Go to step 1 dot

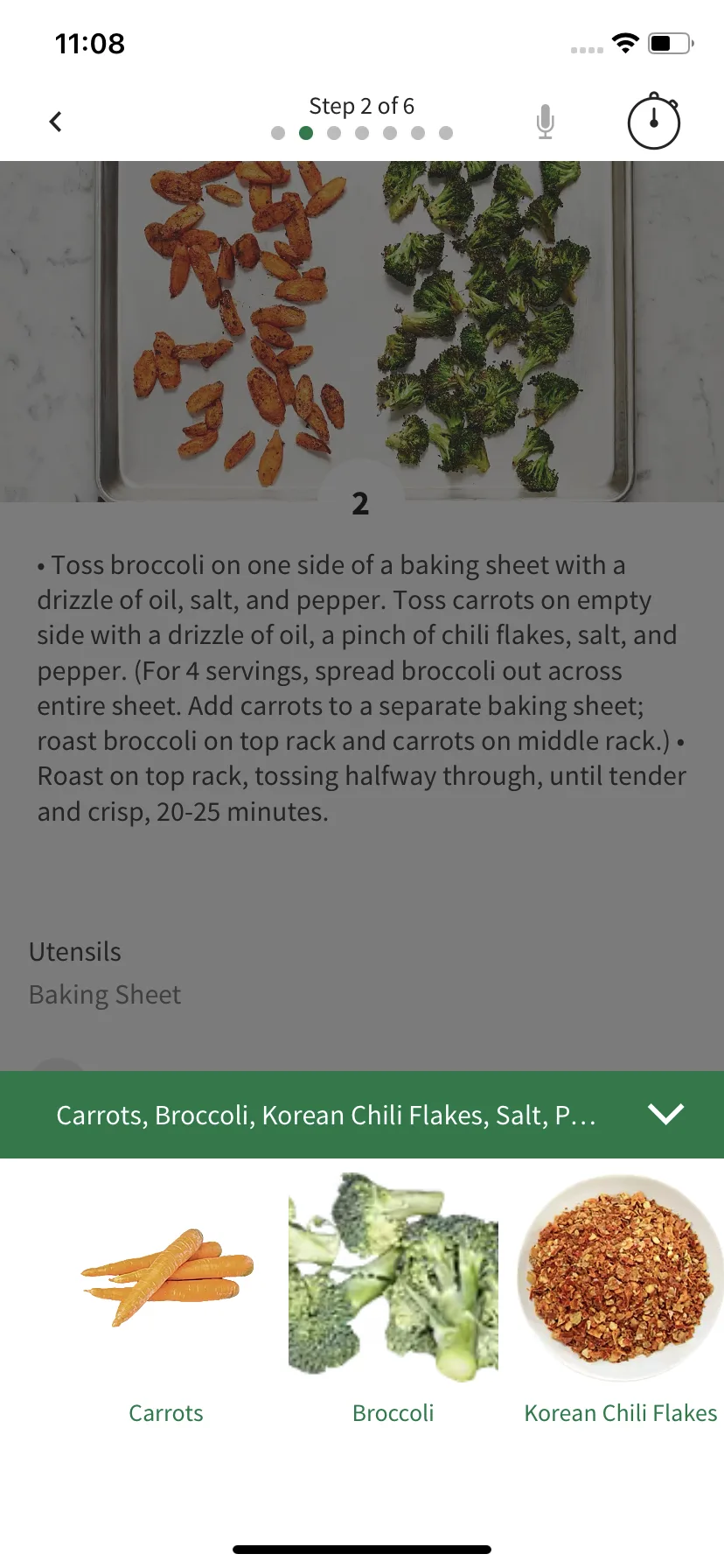pyautogui.click(x=278, y=133)
